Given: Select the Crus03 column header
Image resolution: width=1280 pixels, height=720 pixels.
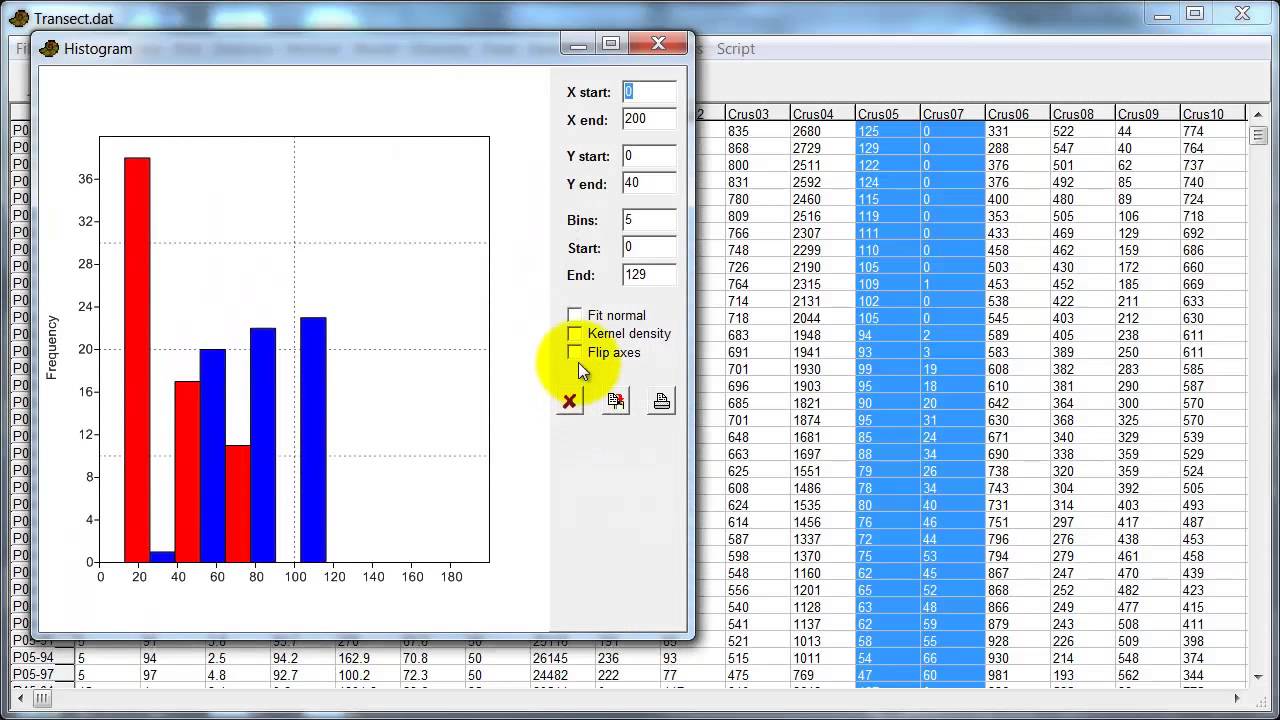Looking at the screenshot, I should [758, 114].
